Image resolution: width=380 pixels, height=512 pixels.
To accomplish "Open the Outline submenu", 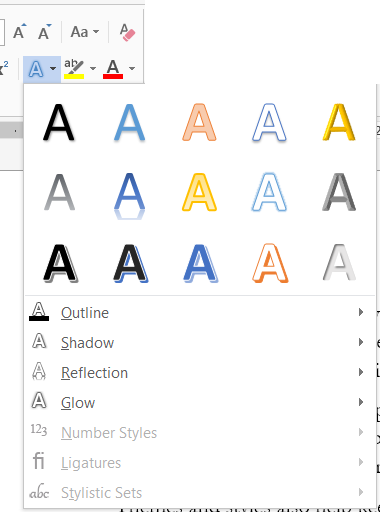I will [200, 313].
